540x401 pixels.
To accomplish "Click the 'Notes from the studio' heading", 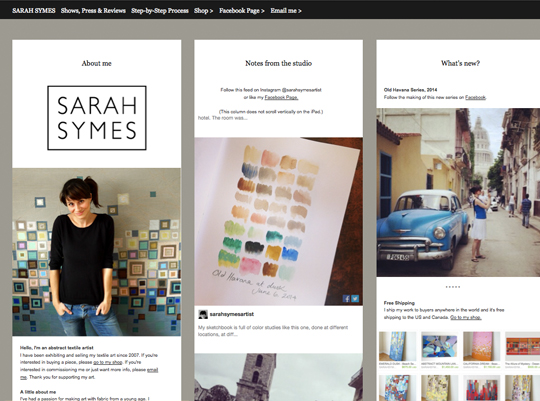I will (x=279, y=63).
